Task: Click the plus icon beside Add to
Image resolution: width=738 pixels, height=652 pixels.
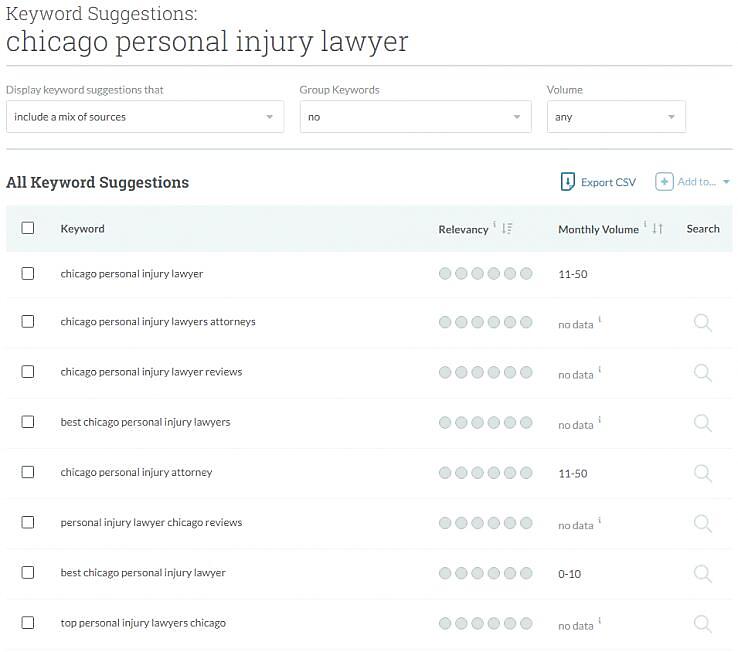Action: (664, 182)
